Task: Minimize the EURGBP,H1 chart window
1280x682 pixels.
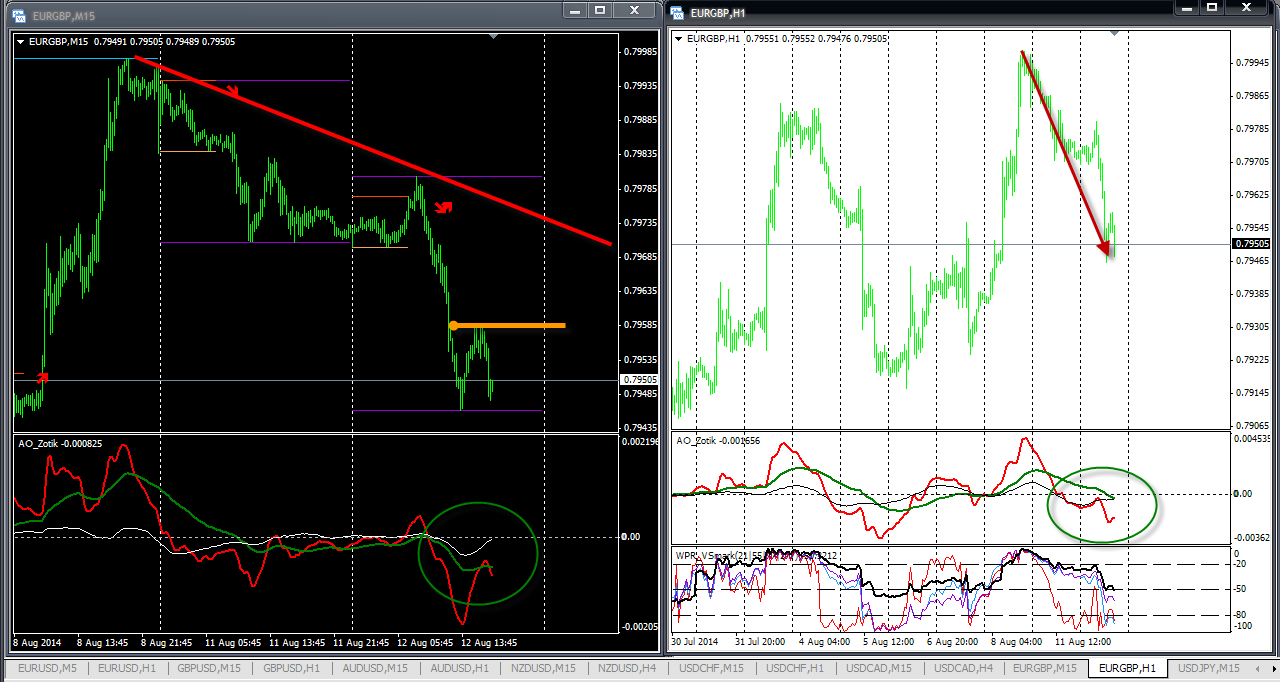Action: (1185, 9)
